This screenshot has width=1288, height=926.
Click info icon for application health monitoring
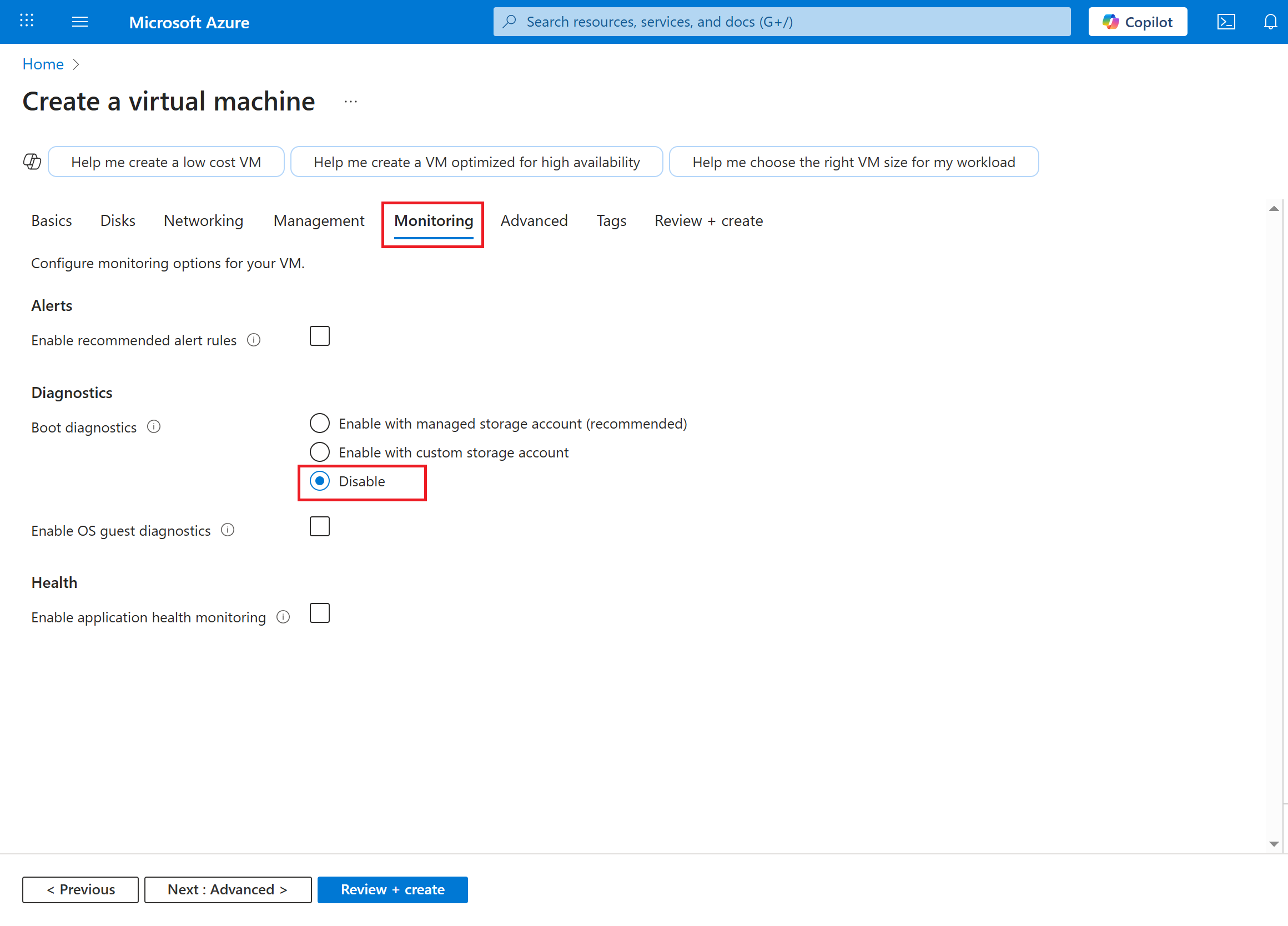[283, 617]
